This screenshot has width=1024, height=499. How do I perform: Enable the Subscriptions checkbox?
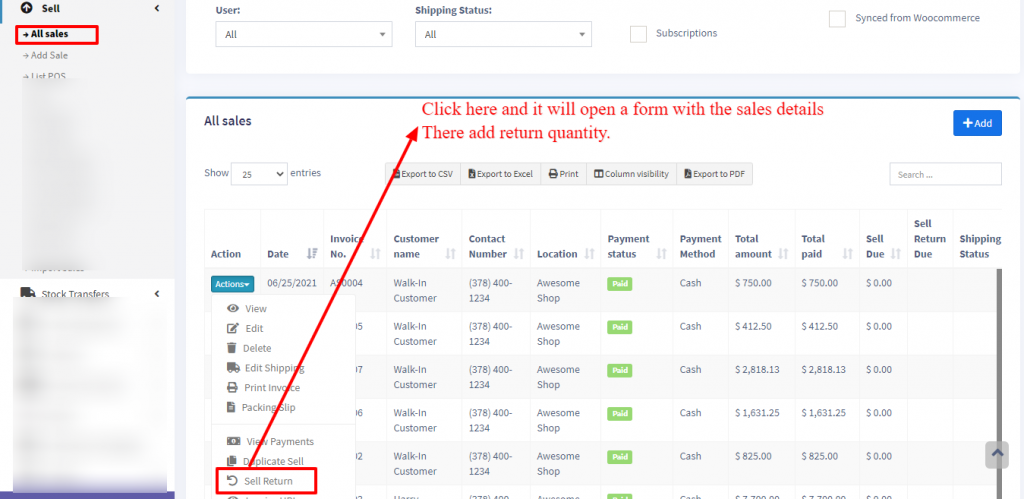638,34
